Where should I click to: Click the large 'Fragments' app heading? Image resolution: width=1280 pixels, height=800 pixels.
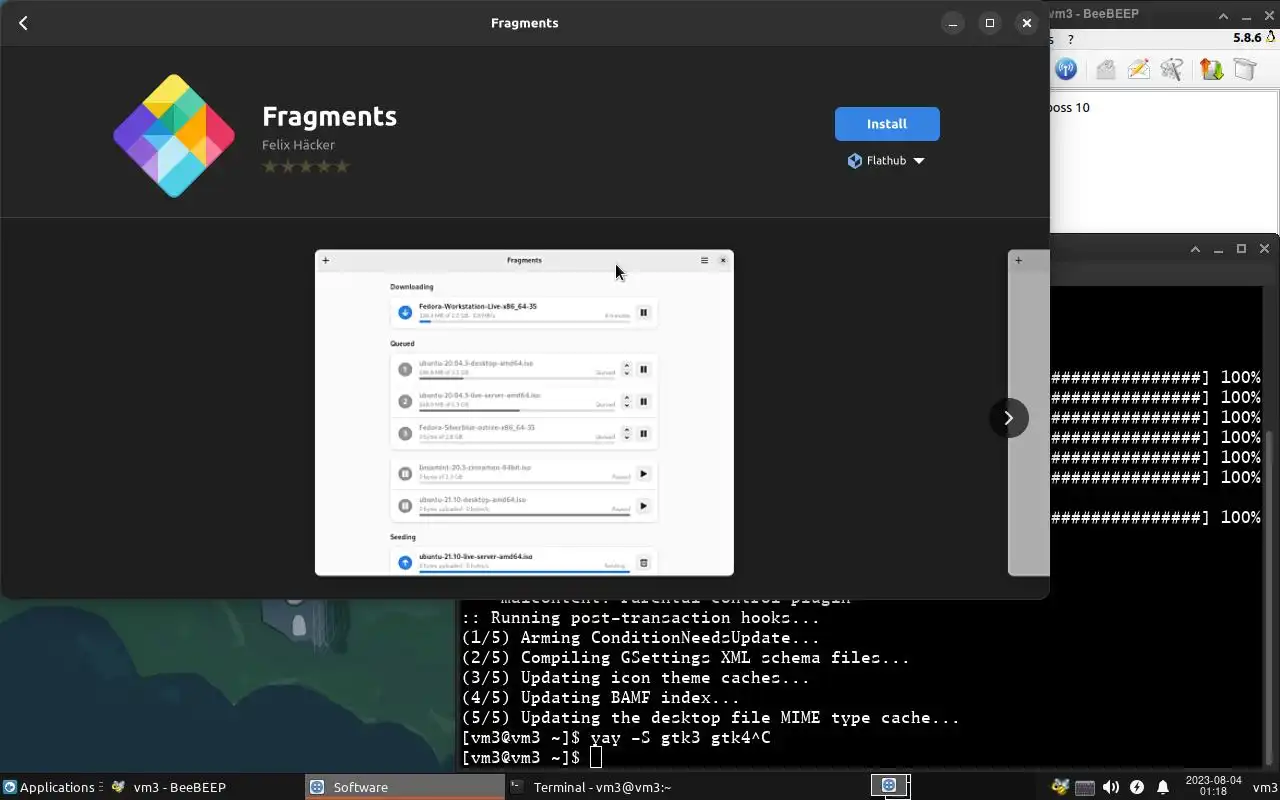point(329,116)
